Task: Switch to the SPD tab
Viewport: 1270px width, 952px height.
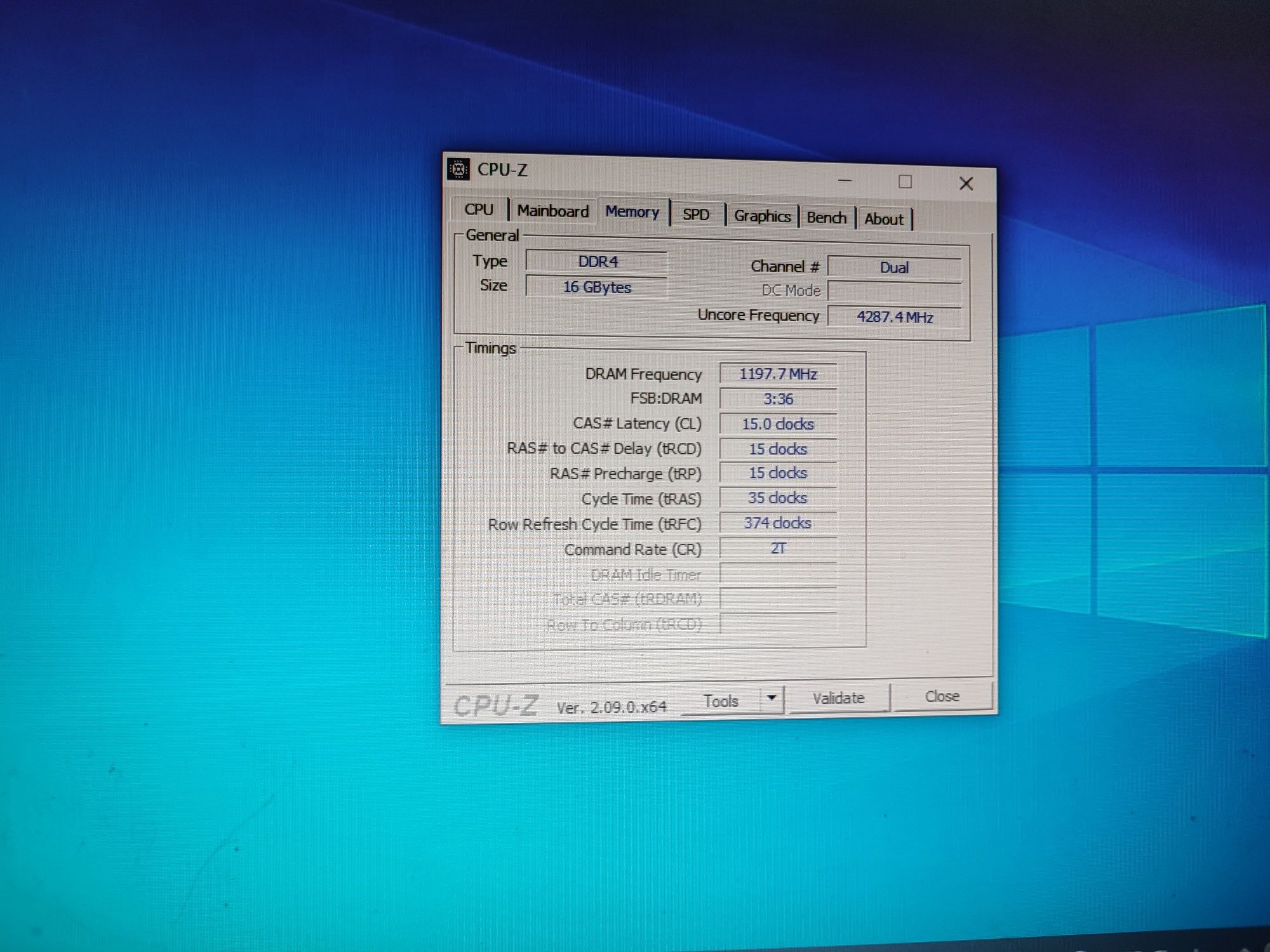Action: coord(697,215)
